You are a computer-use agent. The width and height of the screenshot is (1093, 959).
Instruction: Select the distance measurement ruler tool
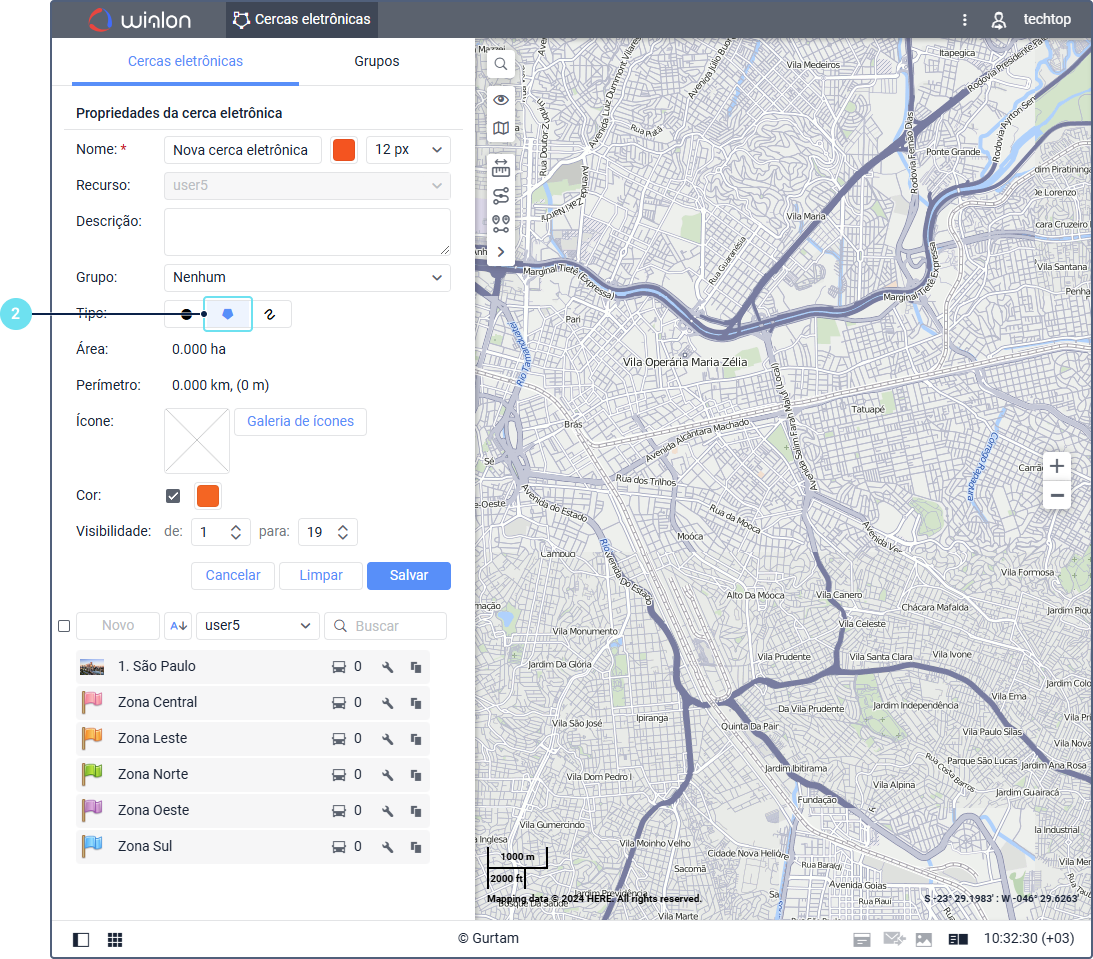(x=500, y=168)
